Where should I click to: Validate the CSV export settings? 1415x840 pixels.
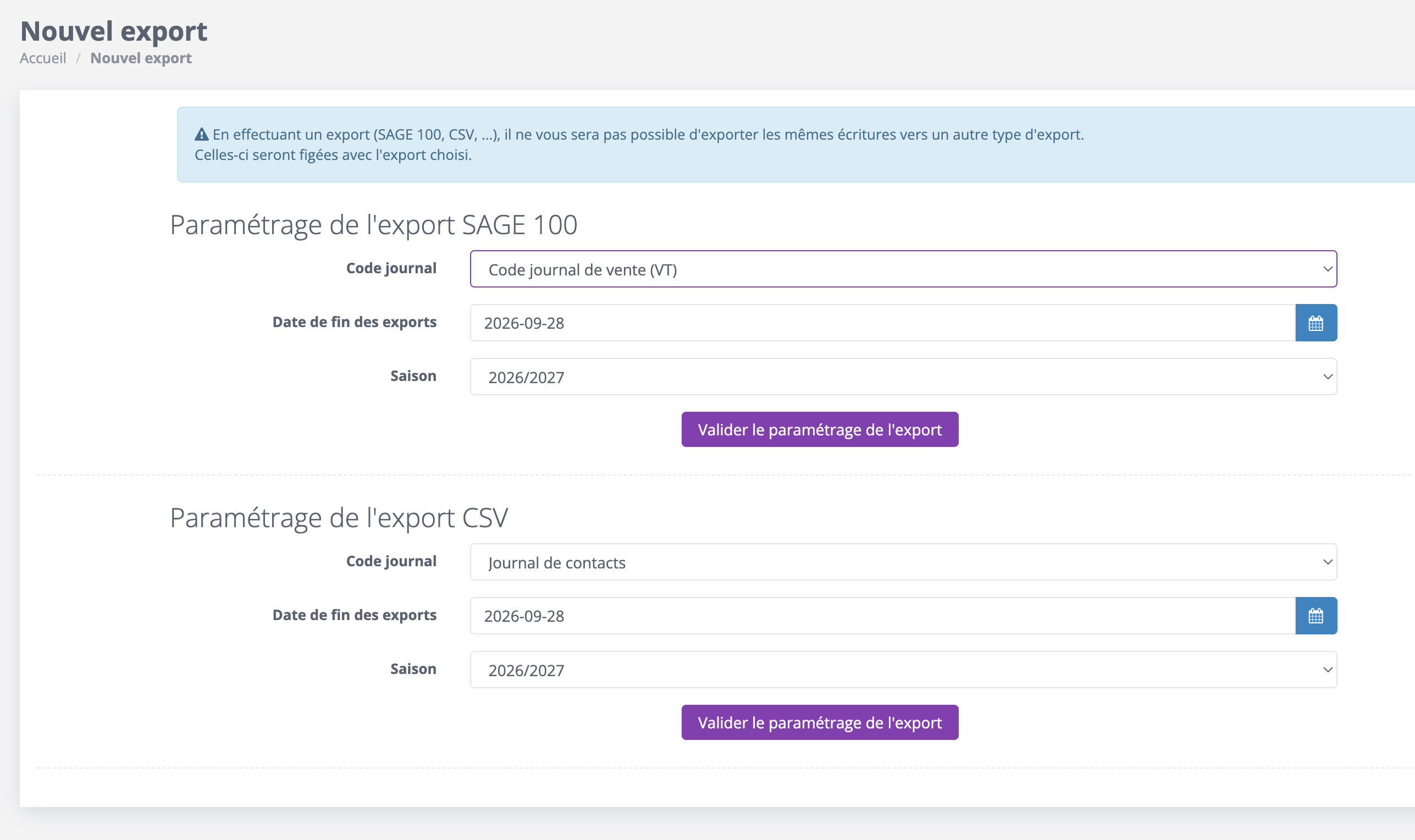[820, 722]
